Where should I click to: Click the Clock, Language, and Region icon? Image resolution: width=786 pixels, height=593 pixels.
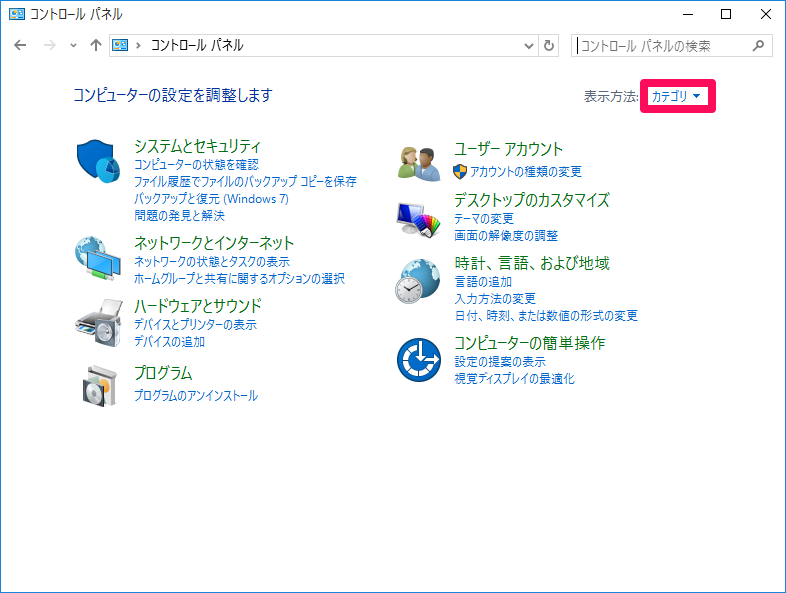pos(418,281)
